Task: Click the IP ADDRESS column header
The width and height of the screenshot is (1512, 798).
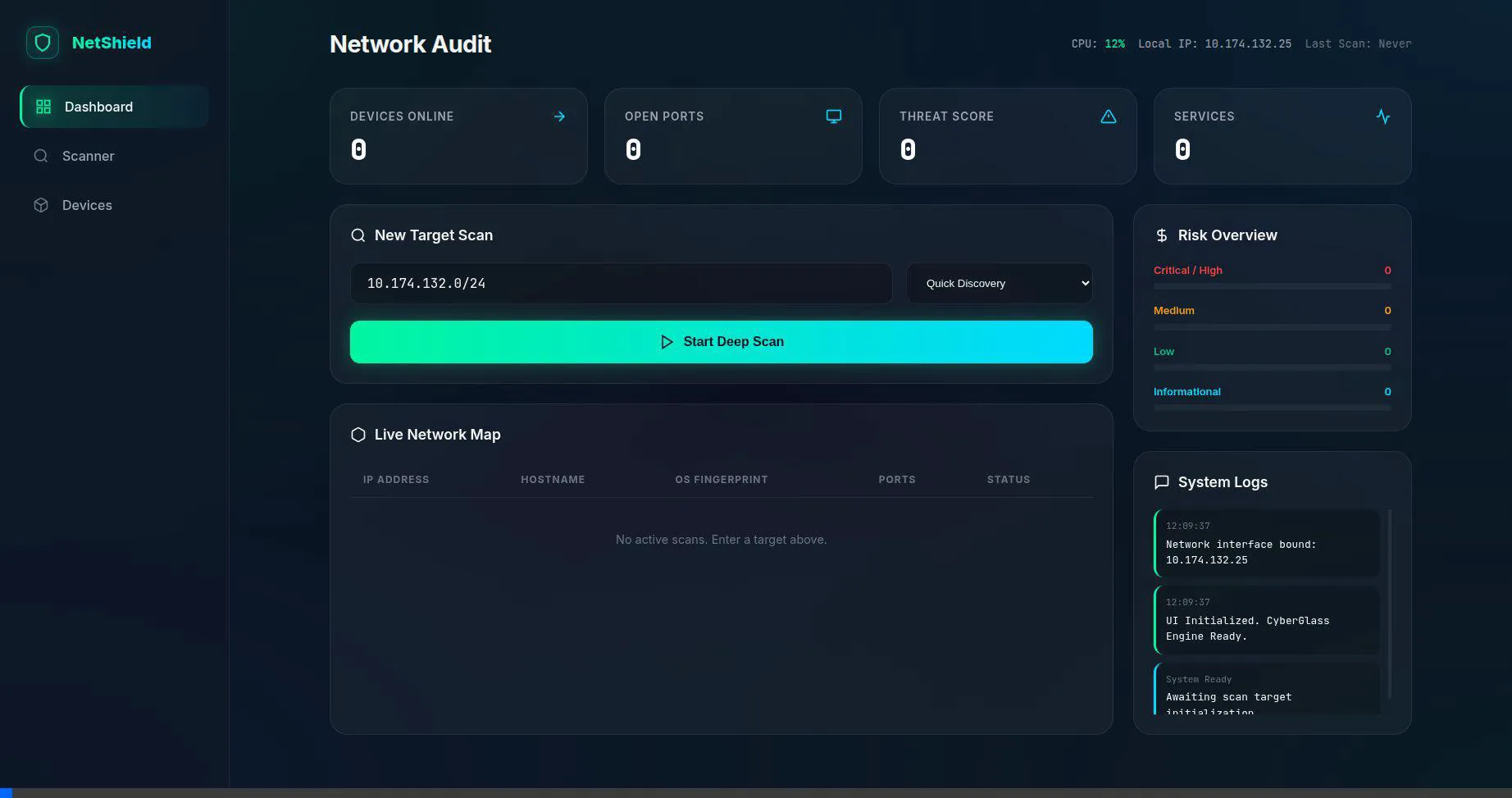Action: tap(396, 480)
